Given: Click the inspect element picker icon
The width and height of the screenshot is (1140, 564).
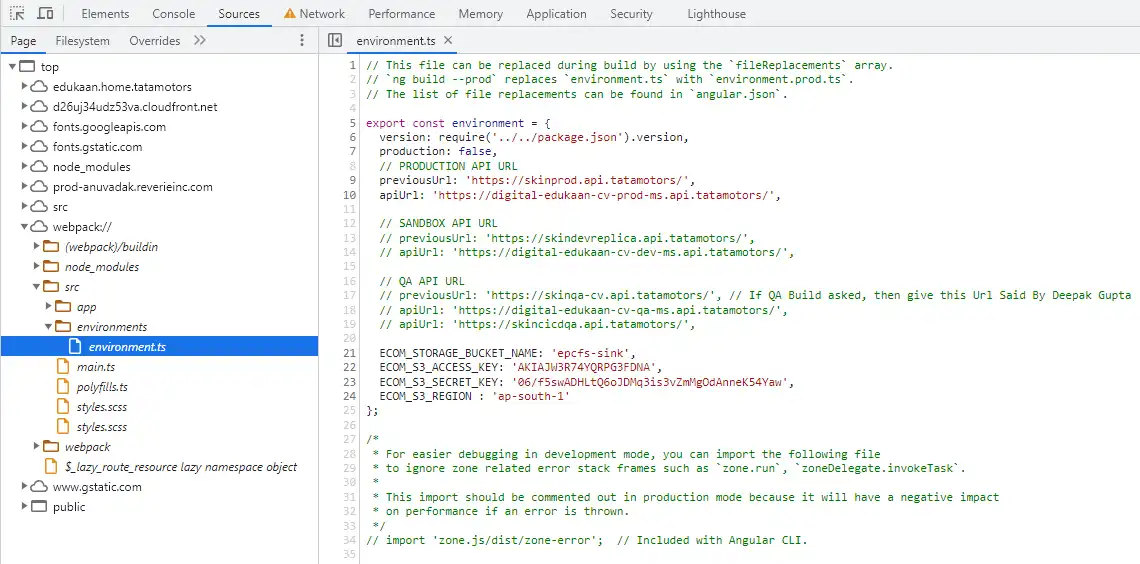Looking at the screenshot, I should (x=17, y=14).
